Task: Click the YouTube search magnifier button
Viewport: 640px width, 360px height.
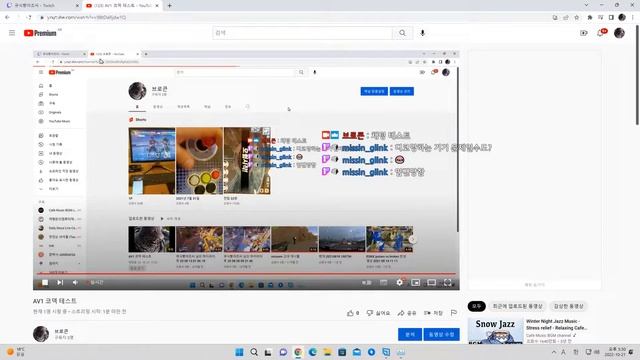Action: tap(402, 33)
